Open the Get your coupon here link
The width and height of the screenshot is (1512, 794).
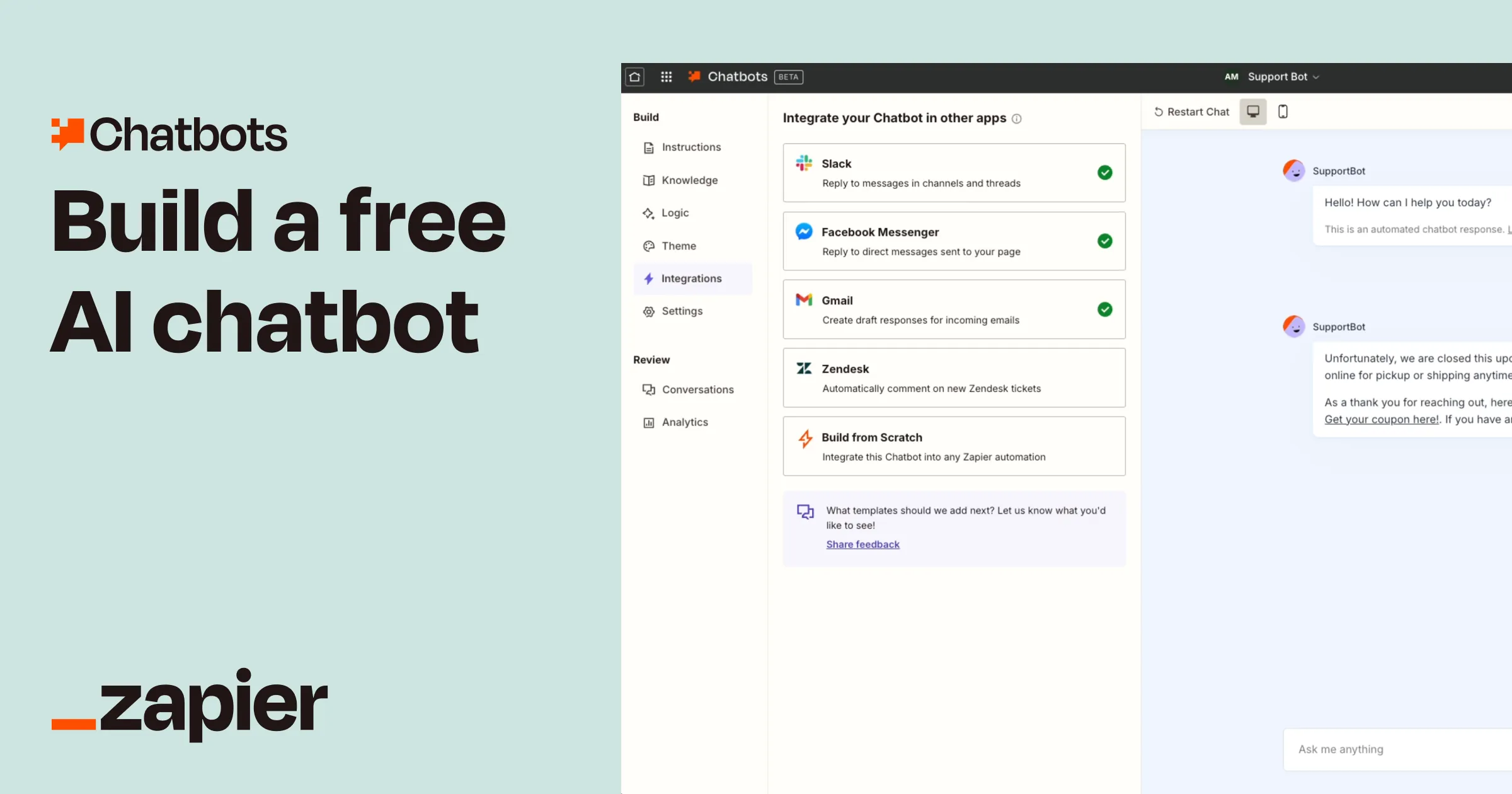pos(1381,420)
